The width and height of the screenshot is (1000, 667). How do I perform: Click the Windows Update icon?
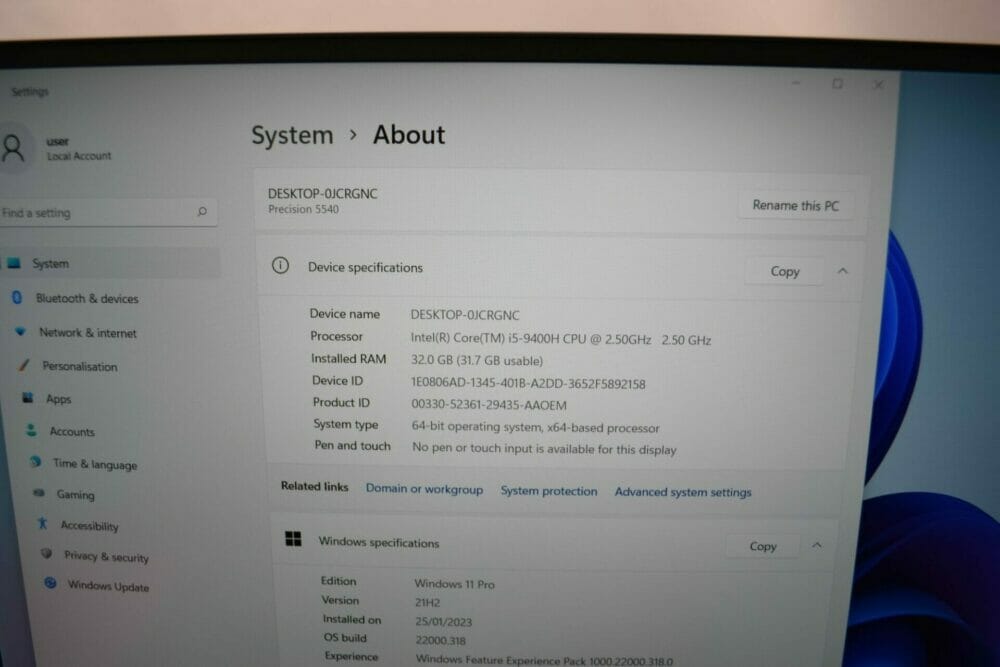click(50, 583)
